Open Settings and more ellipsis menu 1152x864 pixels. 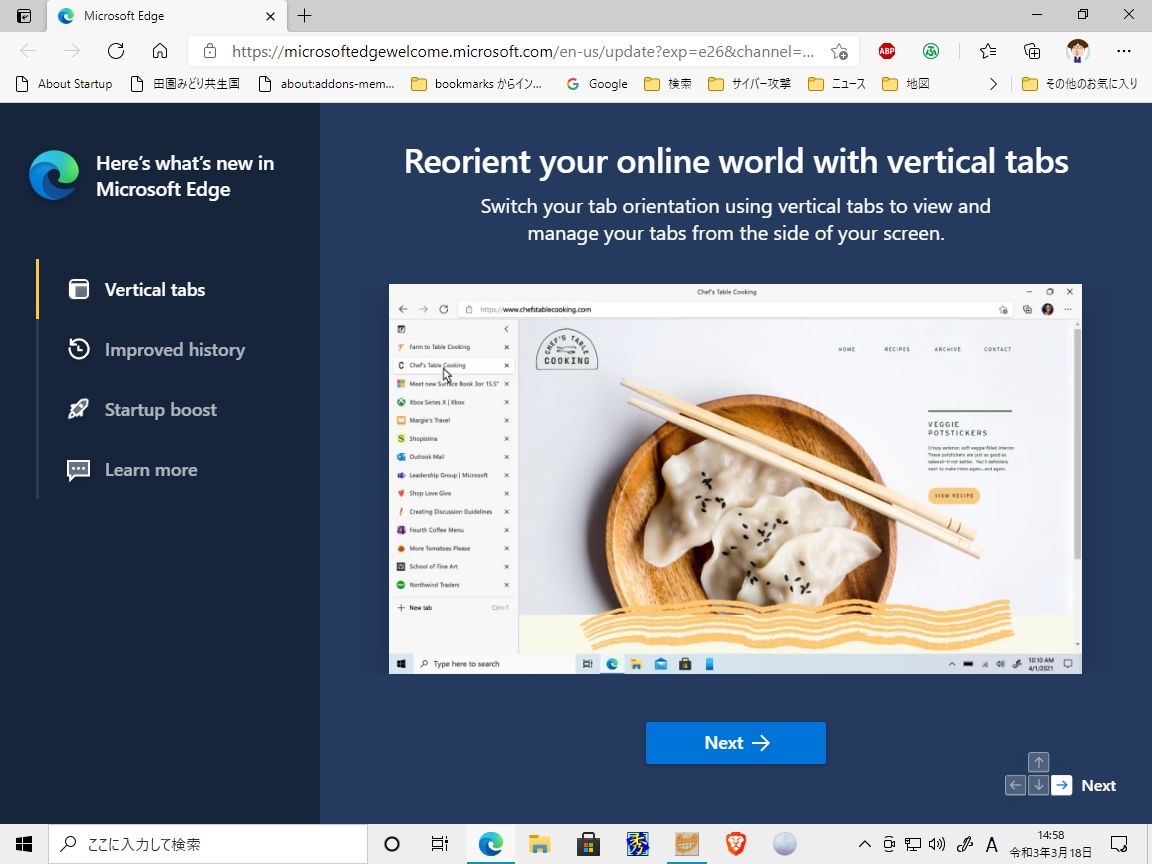click(1123, 51)
